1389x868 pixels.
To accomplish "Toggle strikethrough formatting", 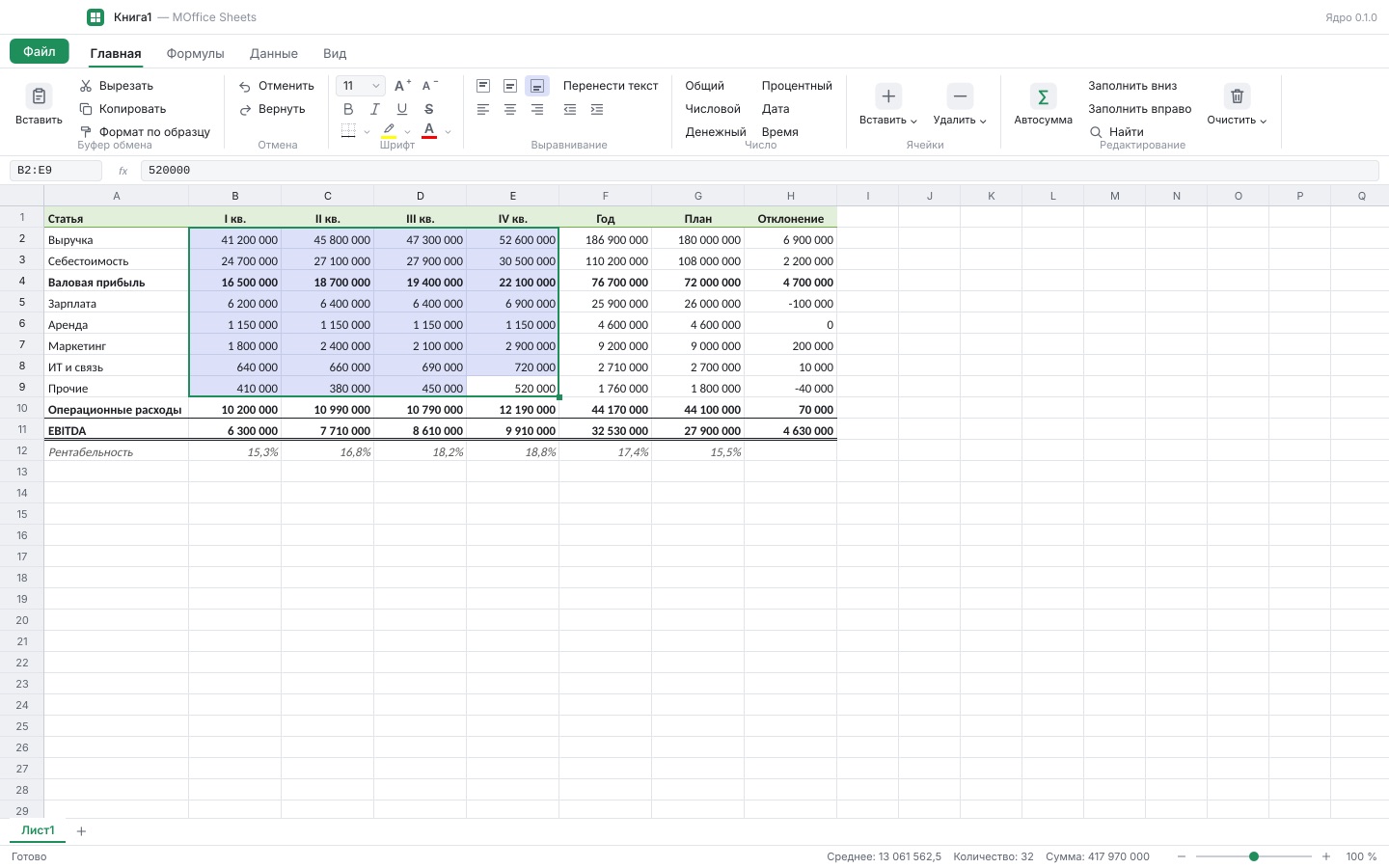I will (x=429, y=109).
